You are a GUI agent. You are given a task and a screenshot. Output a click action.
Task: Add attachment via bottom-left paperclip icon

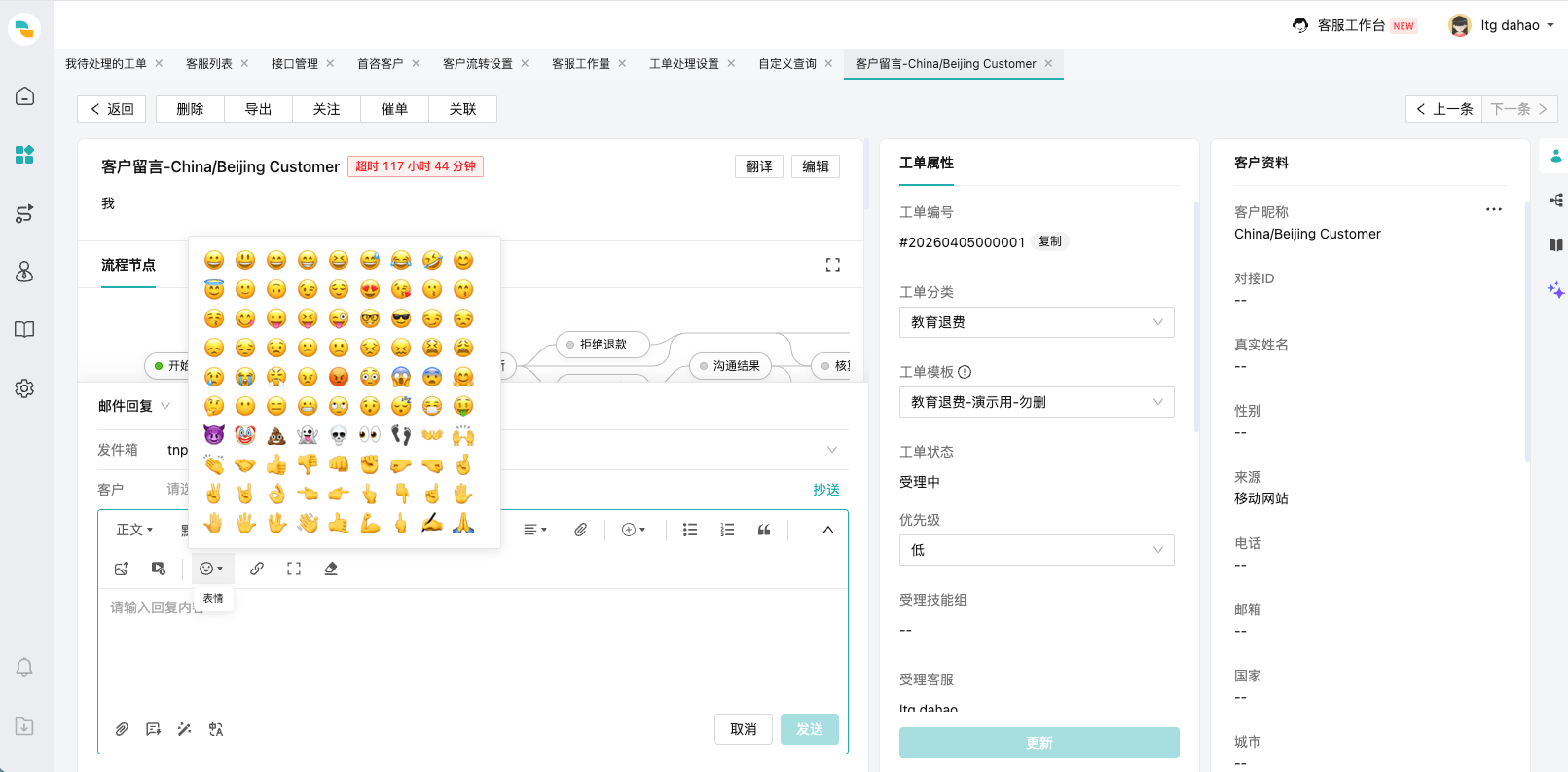tap(122, 729)
